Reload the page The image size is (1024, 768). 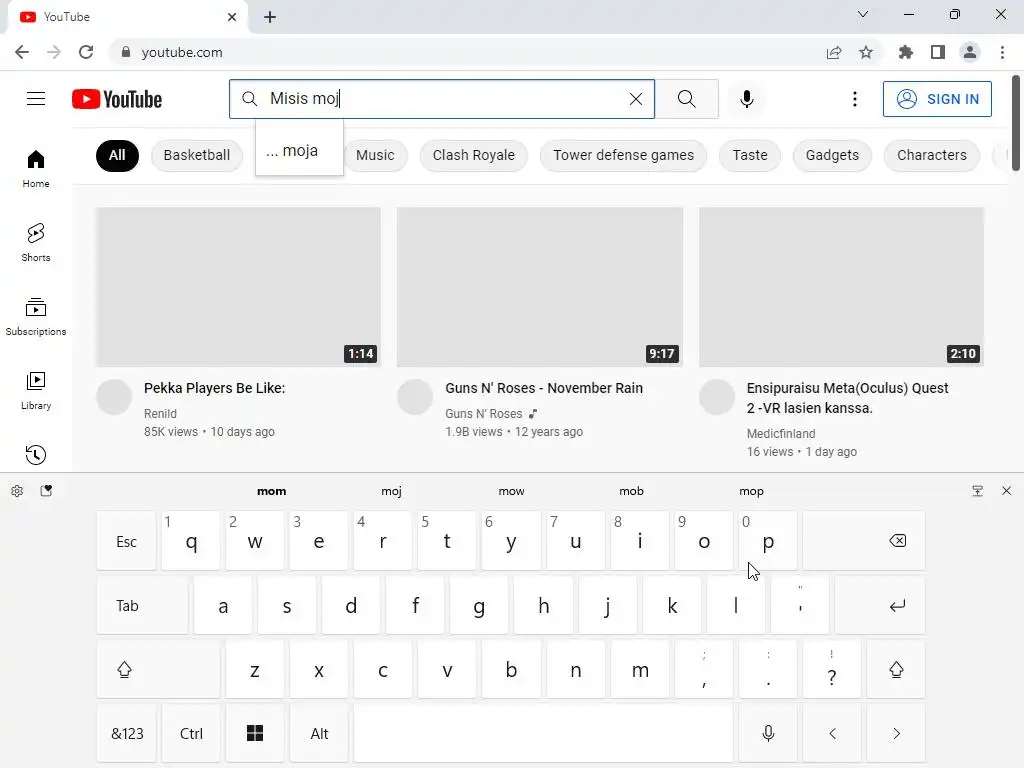(86, 52)
